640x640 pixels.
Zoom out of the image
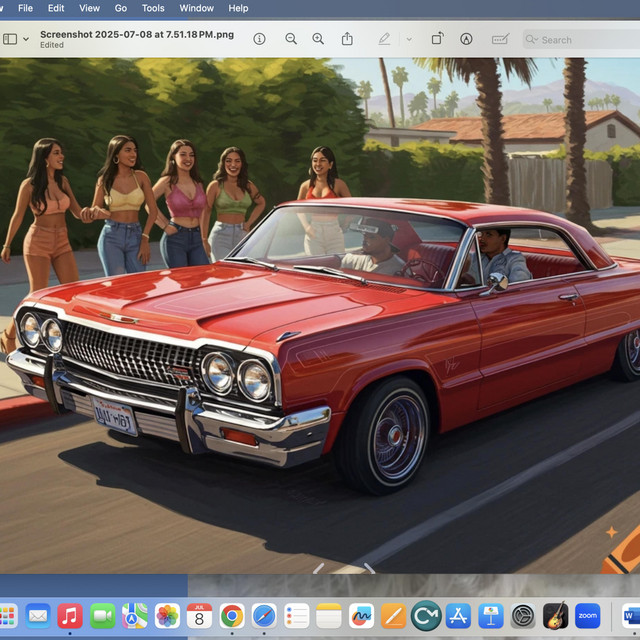[291, 39]
